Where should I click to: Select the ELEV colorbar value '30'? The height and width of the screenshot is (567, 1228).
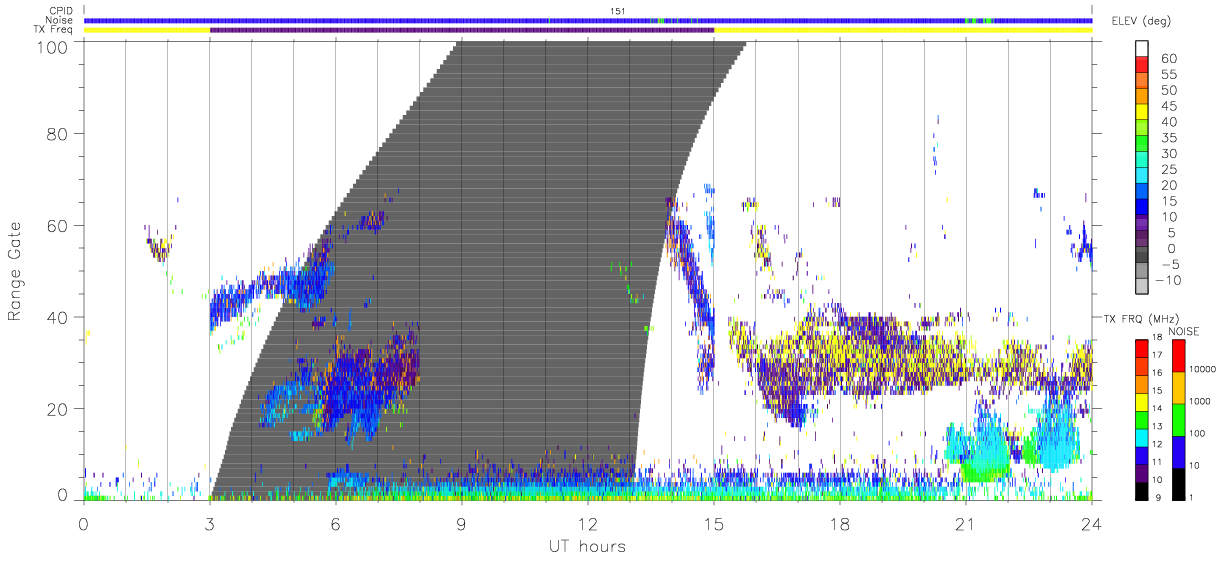[x=1169, y=153]
